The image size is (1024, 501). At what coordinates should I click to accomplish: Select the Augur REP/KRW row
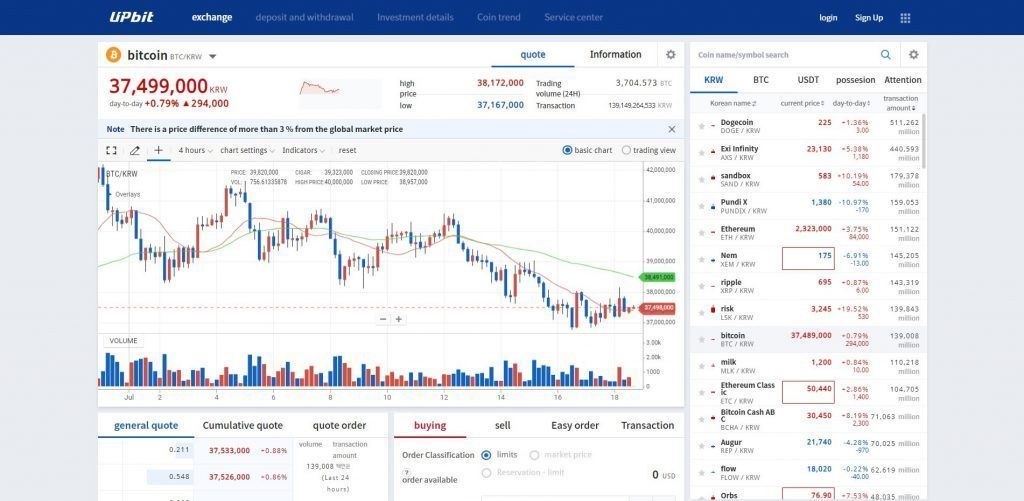click(808, 446)
